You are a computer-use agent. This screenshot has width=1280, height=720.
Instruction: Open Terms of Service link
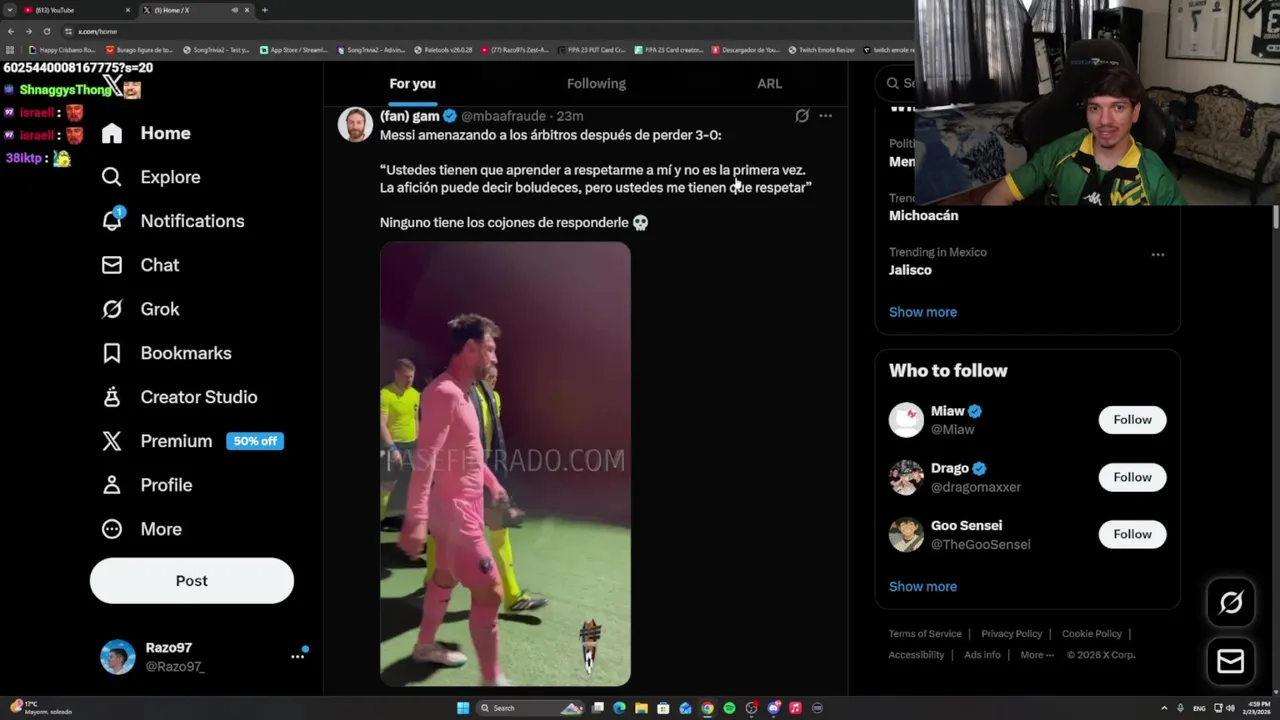point(925,634)
